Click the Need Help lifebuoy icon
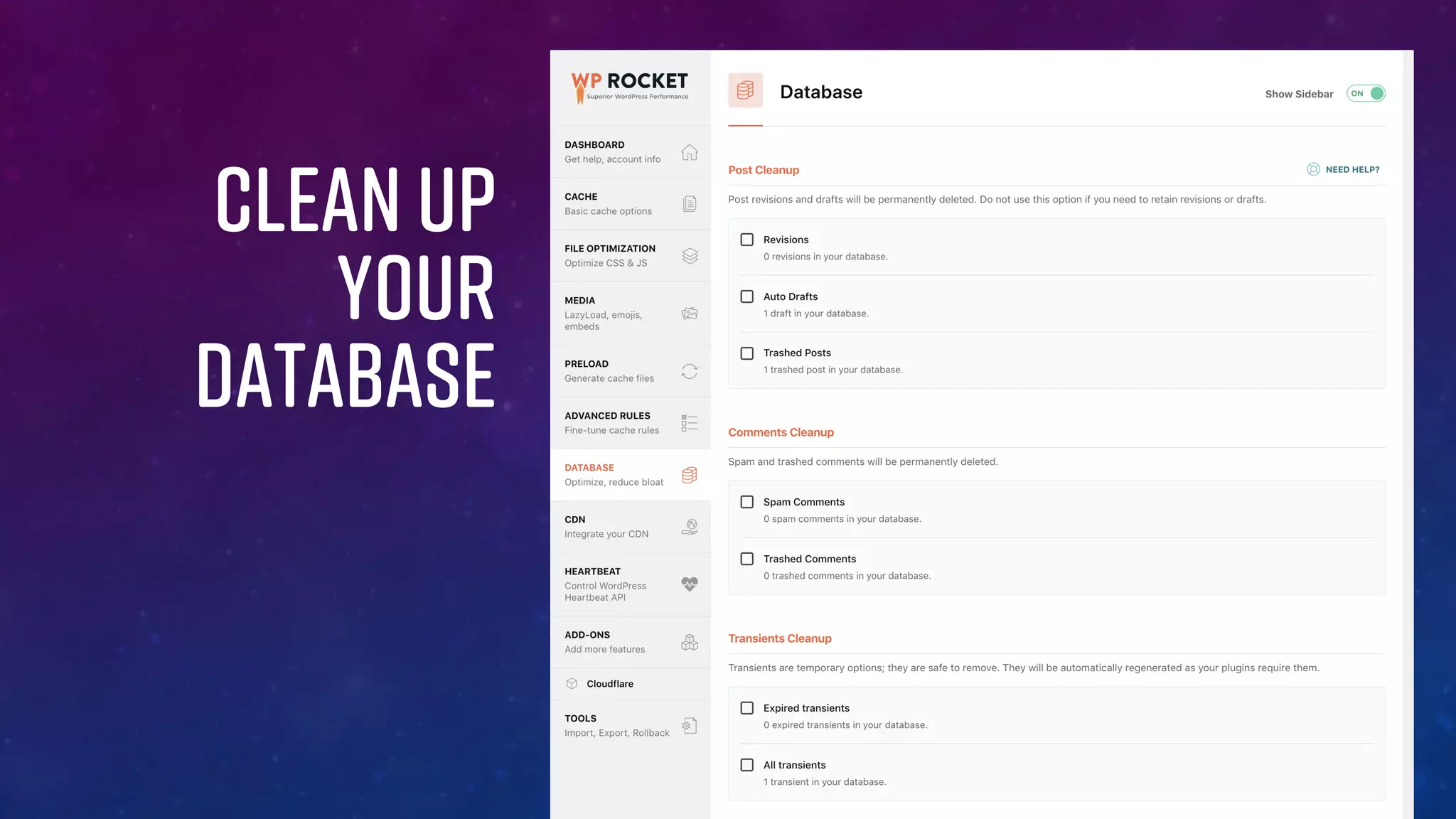Screen dimensions: 1456x819 (1313, 169)
